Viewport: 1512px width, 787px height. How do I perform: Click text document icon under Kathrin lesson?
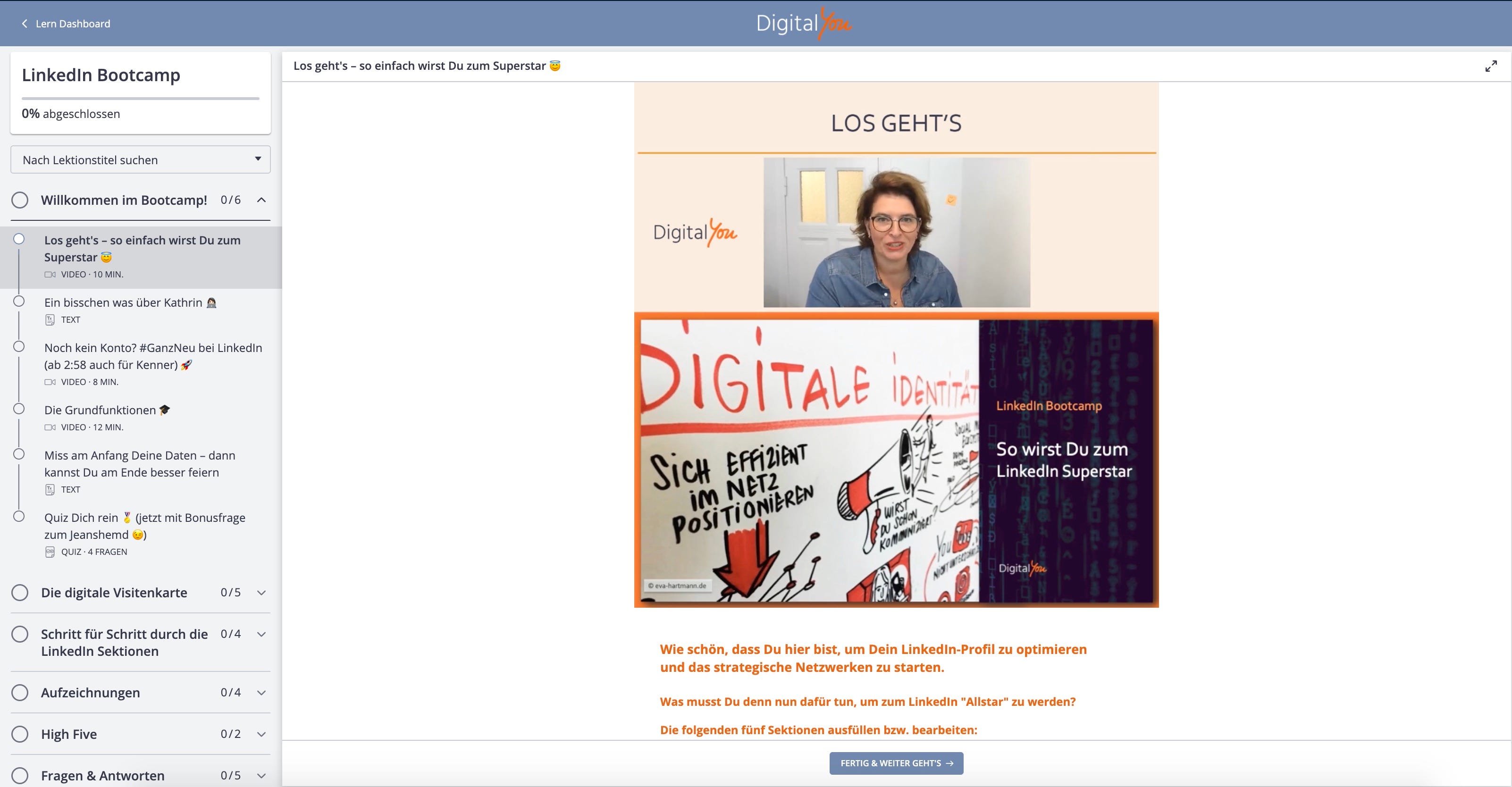point(50,320)
